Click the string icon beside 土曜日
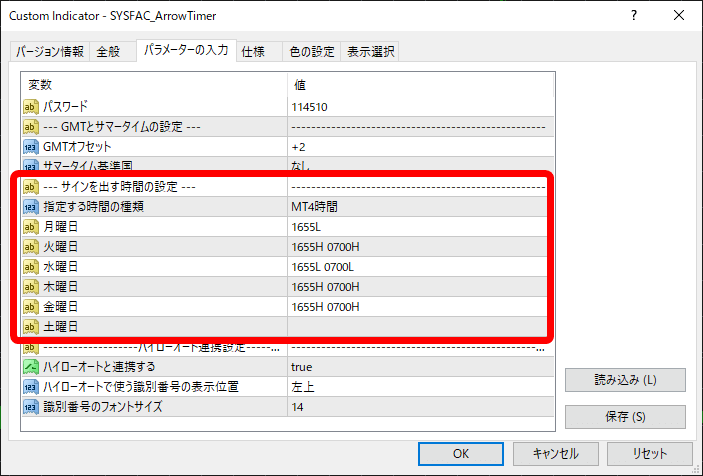 coord(31,326)
